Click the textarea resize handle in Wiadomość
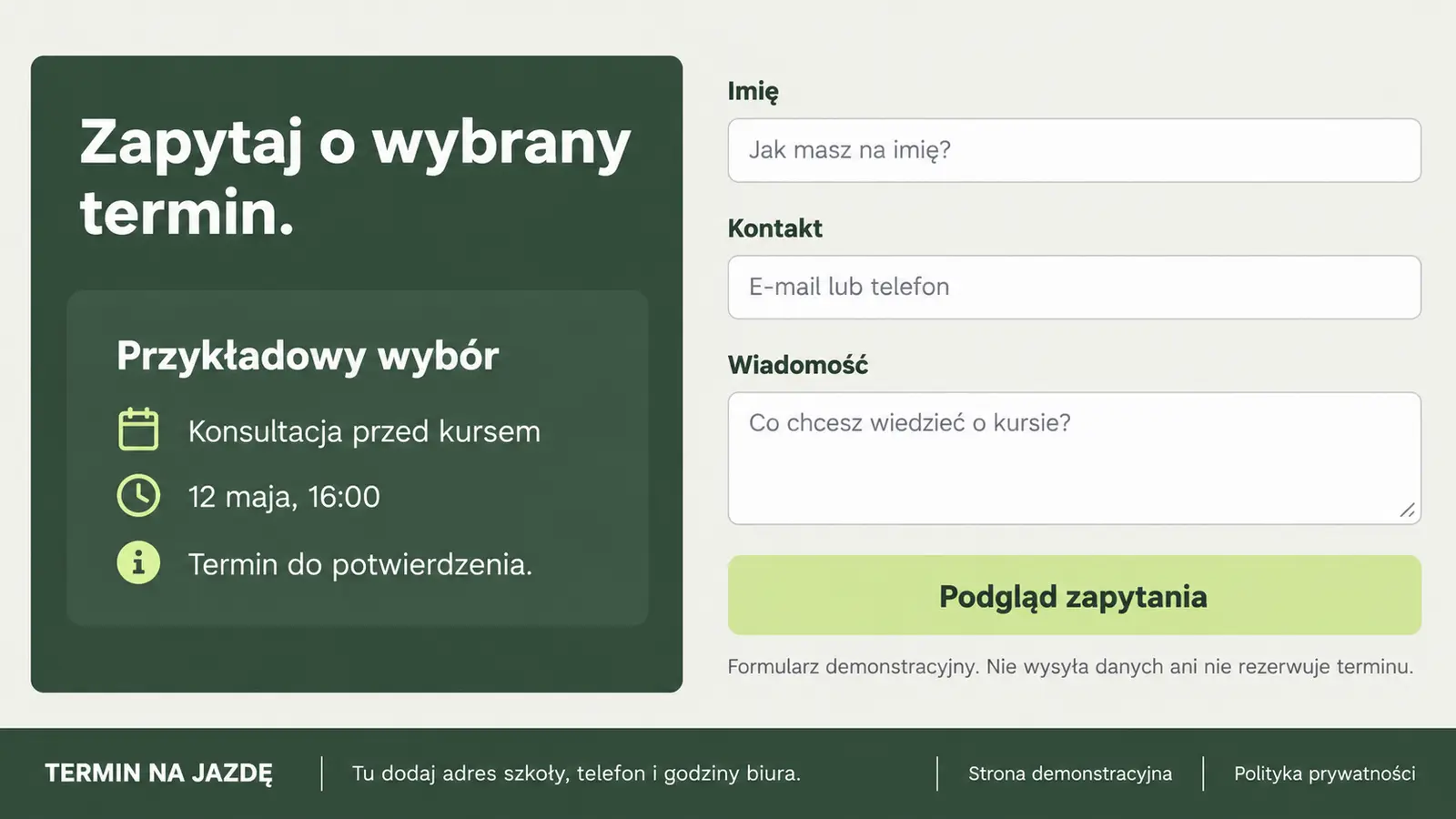Screen dimensions: 1456x819 tap(1407, 511)
